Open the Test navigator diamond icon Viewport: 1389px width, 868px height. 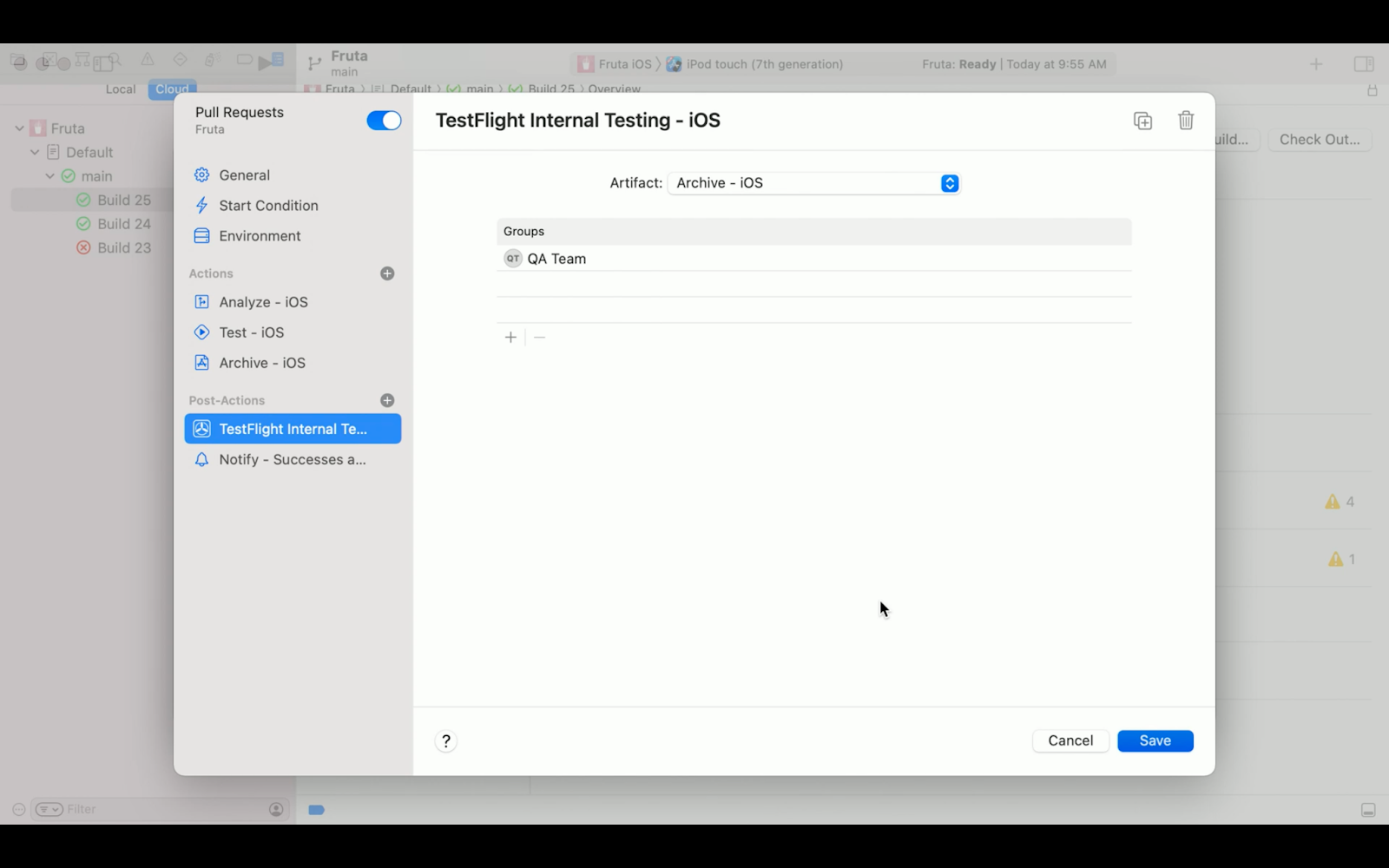[180, 59]
